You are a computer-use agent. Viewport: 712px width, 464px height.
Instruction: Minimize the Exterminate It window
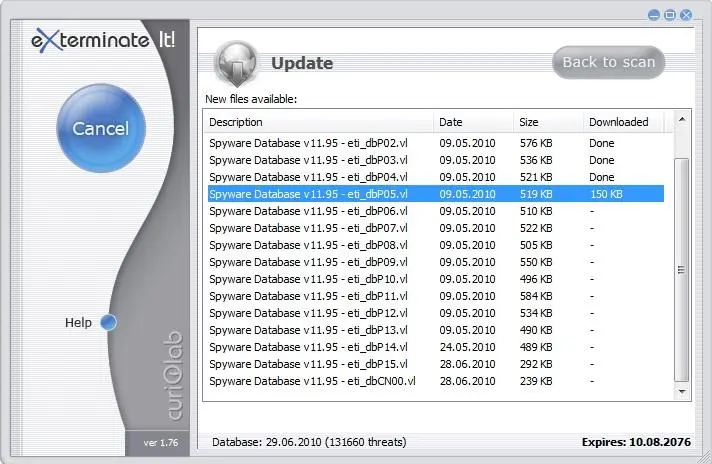653,15
